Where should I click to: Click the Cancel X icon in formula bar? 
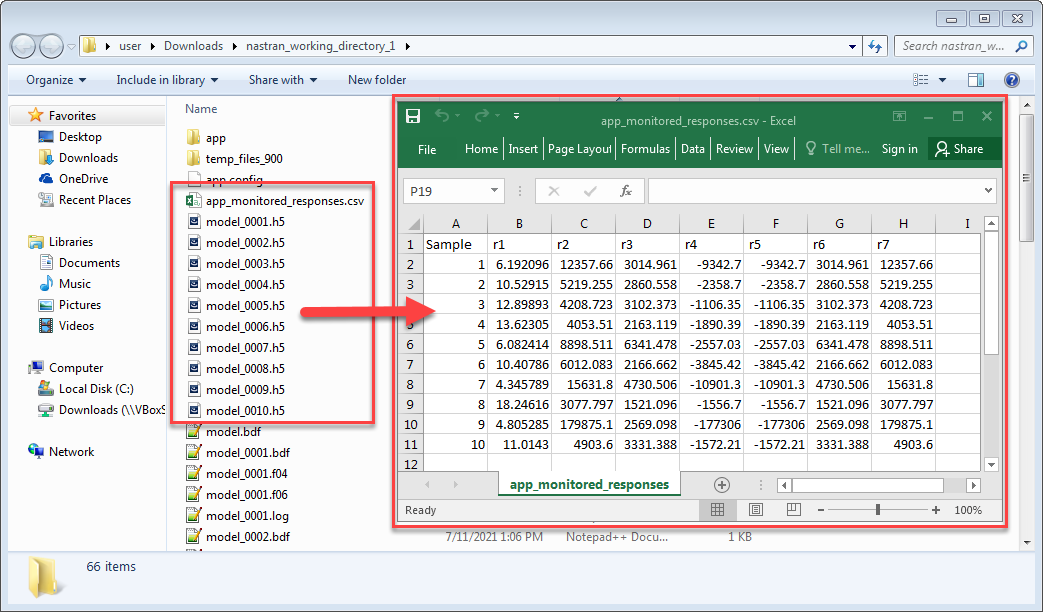(553, 192)
